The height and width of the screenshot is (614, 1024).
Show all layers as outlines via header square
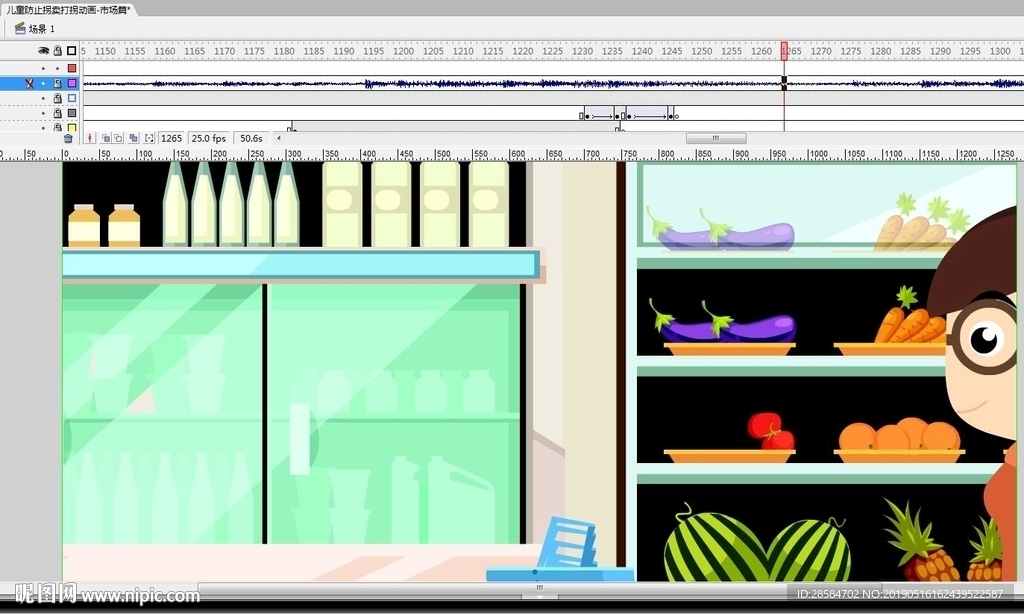click(71, 51)
